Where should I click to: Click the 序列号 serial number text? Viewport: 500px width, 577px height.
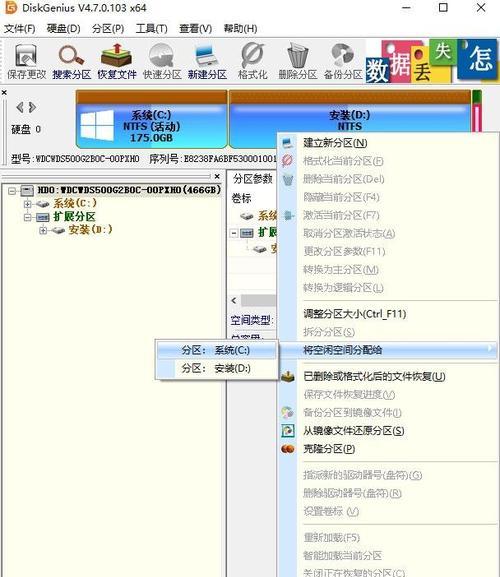[213, 159]
